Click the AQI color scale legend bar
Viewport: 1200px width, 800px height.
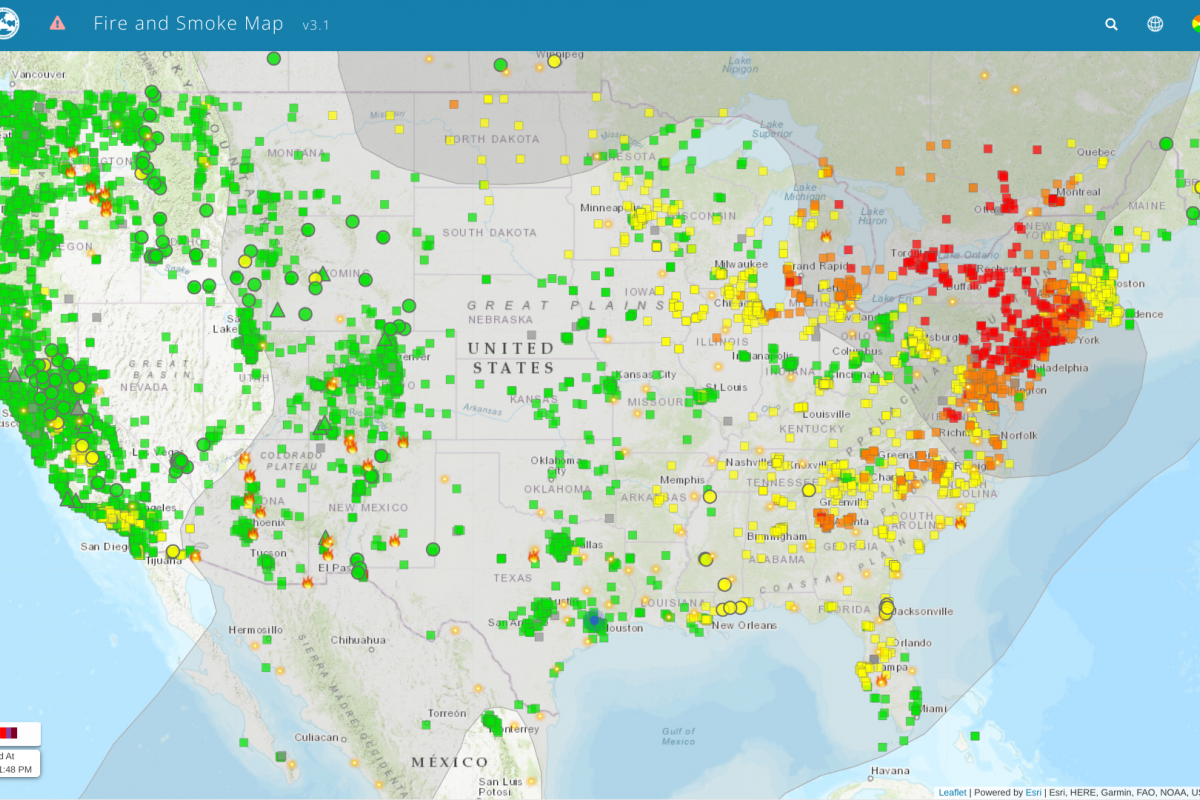click(x=10, y=733)
